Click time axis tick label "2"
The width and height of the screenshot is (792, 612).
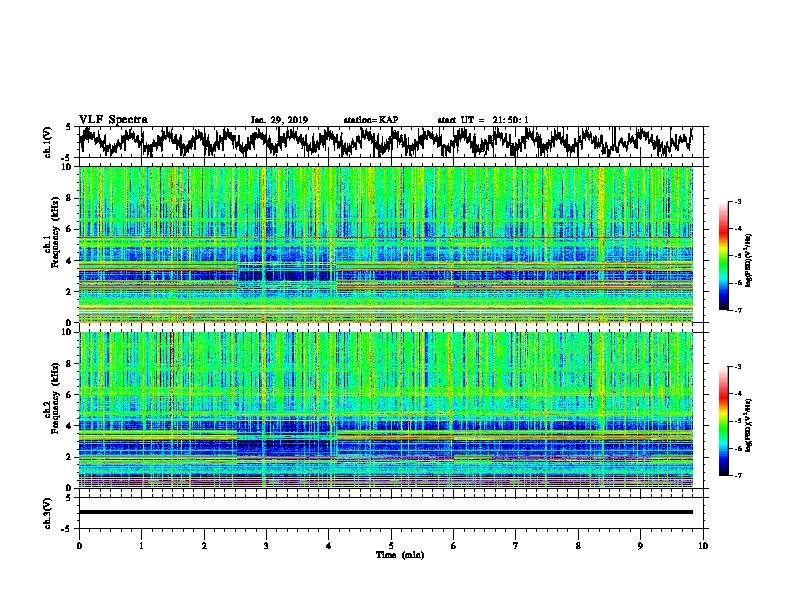pos(204,546)
